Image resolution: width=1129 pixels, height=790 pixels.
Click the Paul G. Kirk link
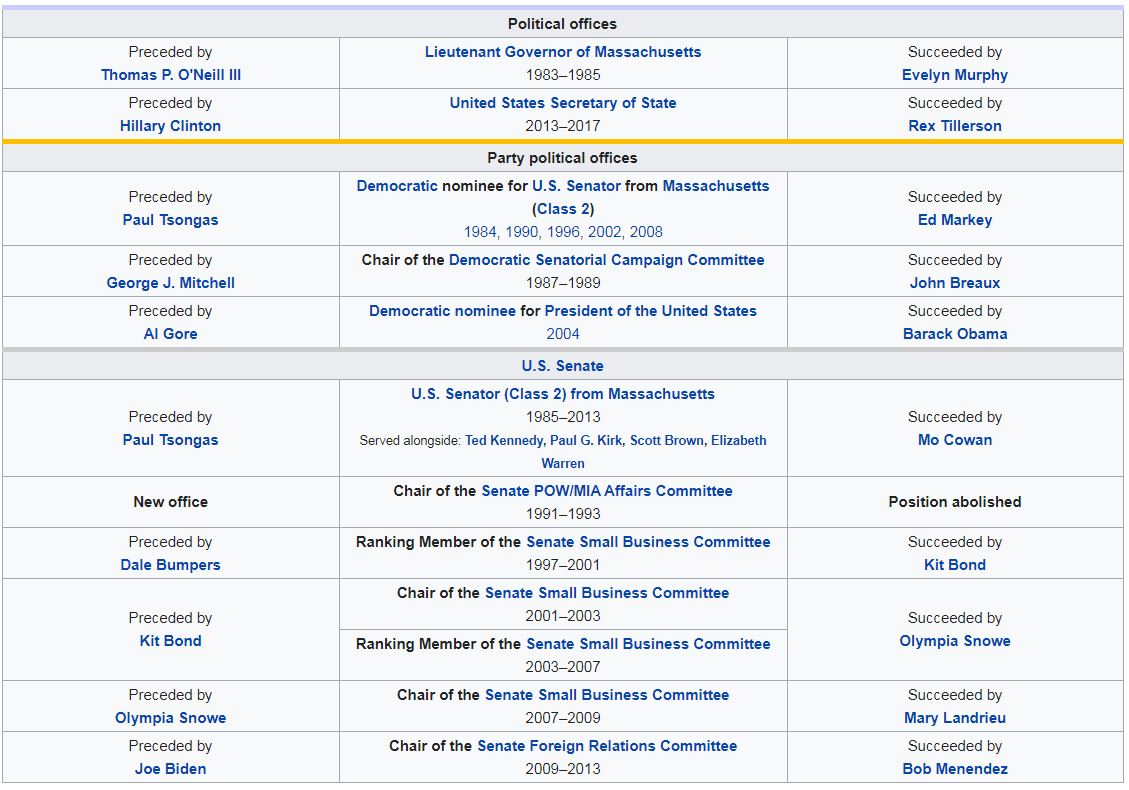[586, 441]
